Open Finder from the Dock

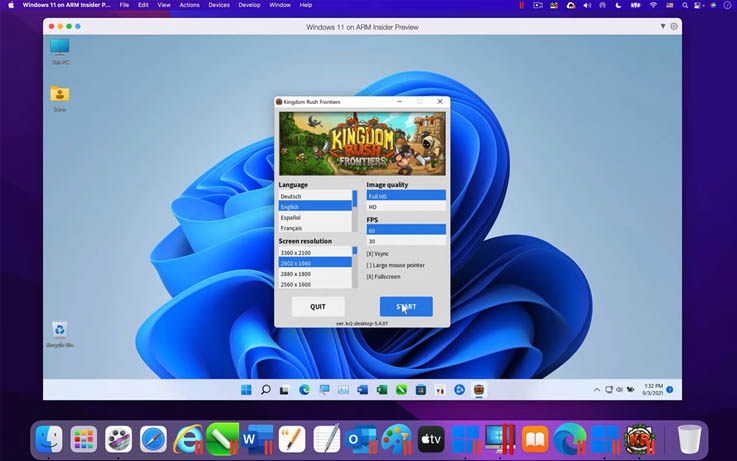(49, 439)
